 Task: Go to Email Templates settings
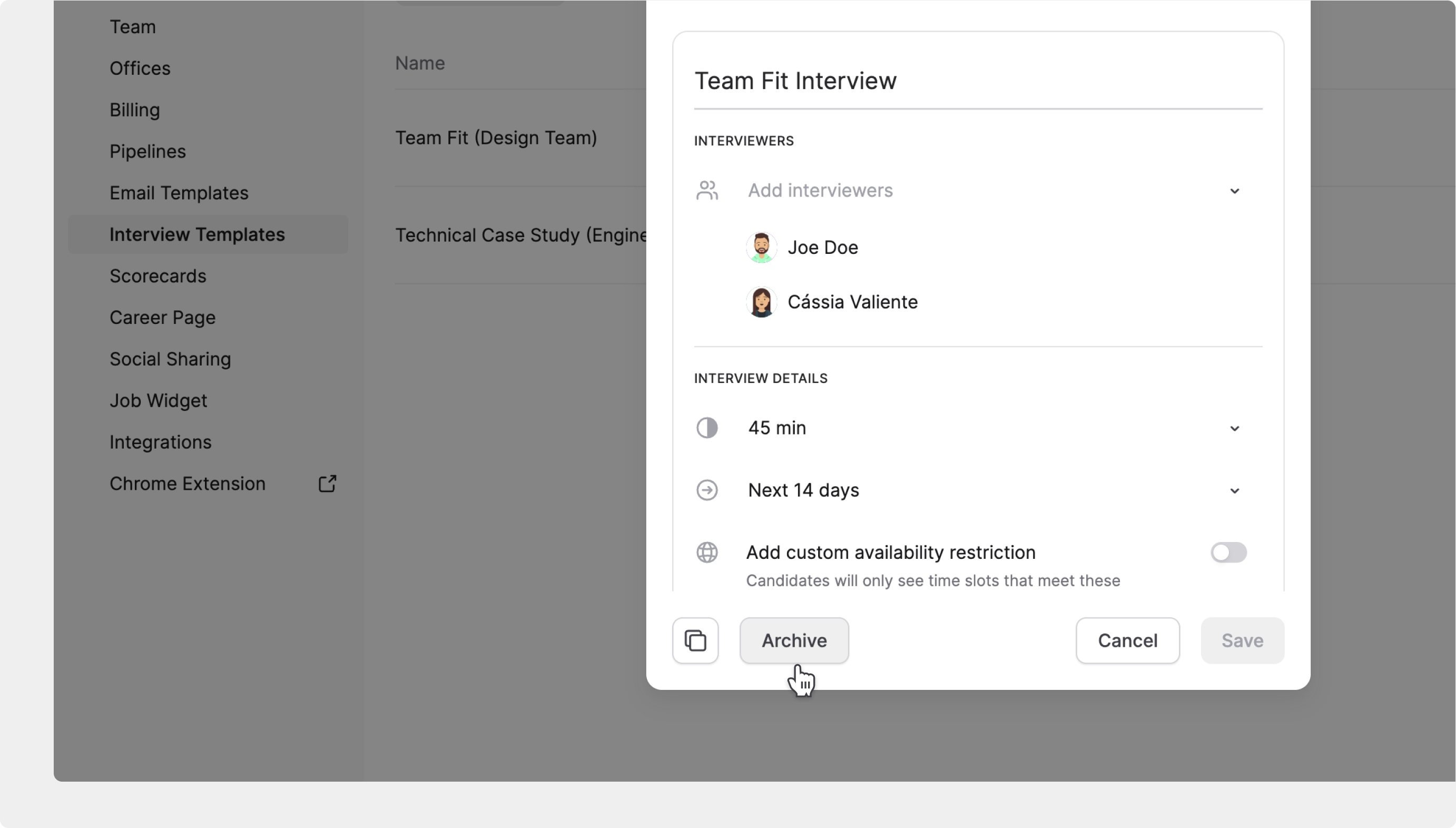tap(179, 193)
